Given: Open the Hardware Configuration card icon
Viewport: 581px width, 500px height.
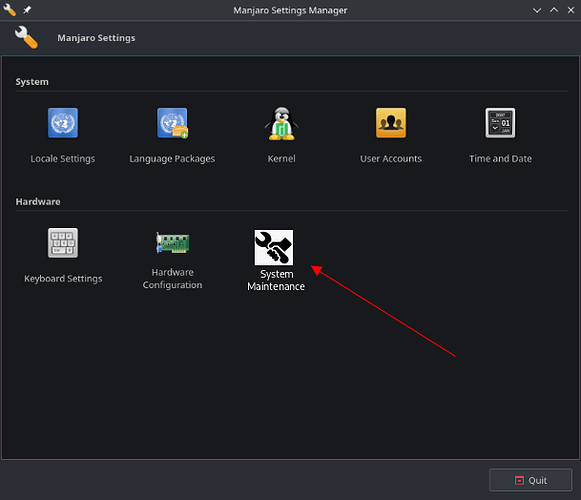Looking at the screenshot, I should [x=172, y=243].
